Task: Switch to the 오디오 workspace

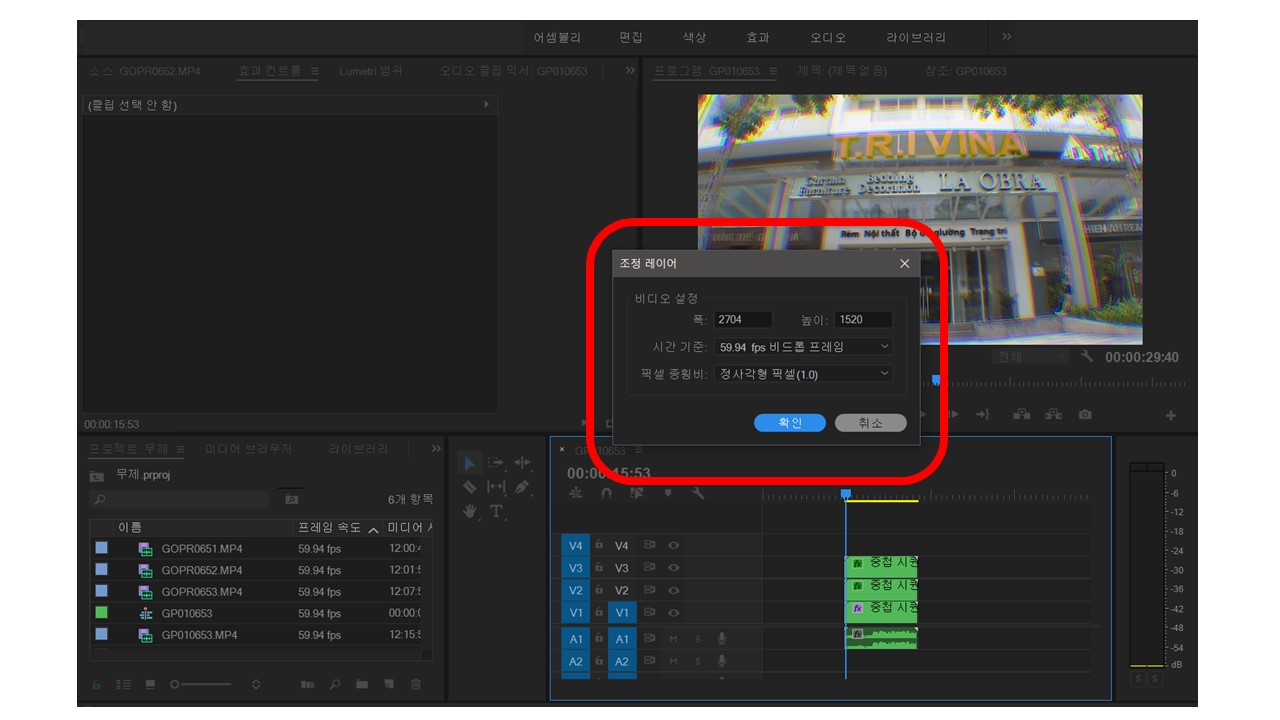Action: (x=828, y=37)
